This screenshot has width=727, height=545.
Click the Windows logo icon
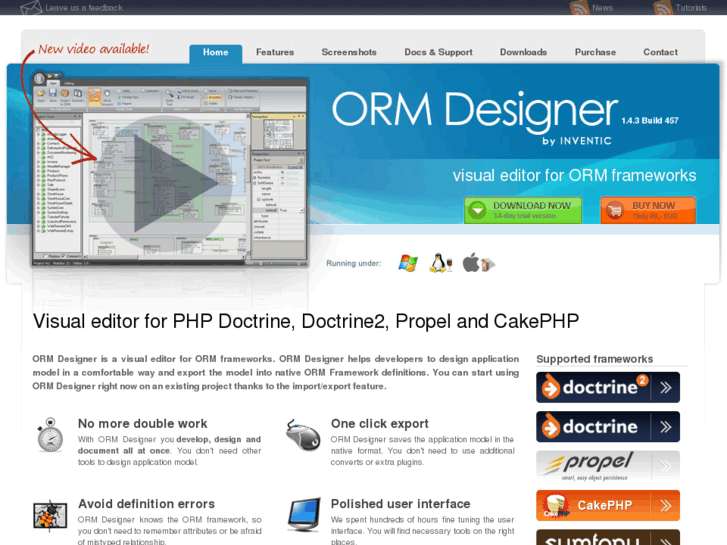[x=408, y=263]
